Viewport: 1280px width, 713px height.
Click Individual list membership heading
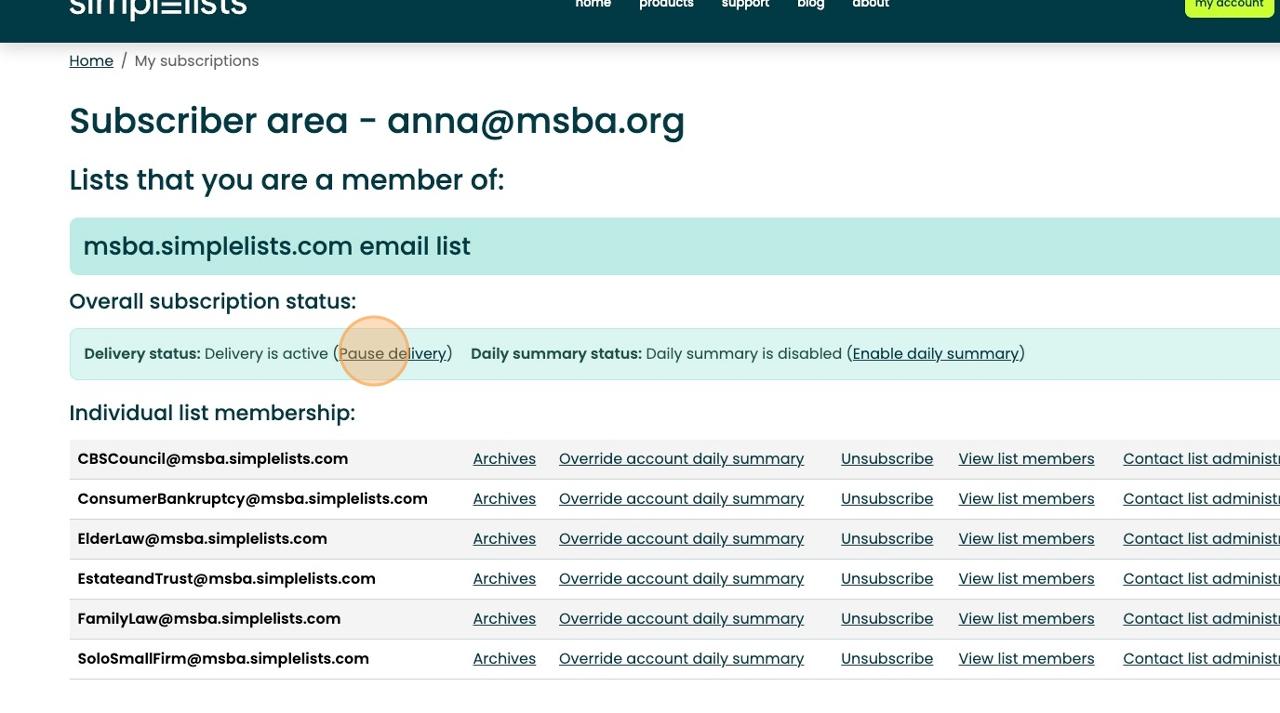pyautogui.click(x=212, y=413)
